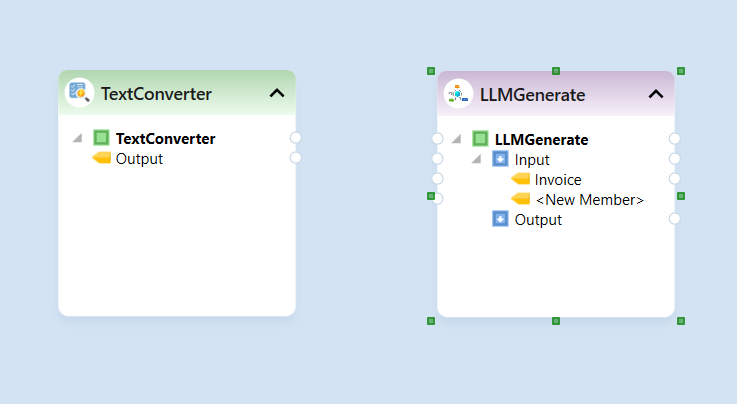Click output port of TextConverter Output row
The width and height of the screenshot is (737, 404).
tap(295, 157)
